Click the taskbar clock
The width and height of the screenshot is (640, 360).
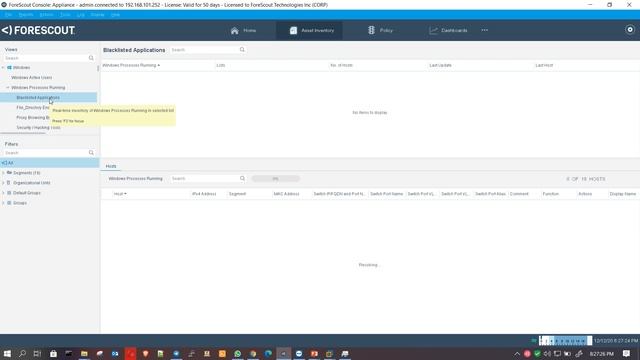(602, 353)
